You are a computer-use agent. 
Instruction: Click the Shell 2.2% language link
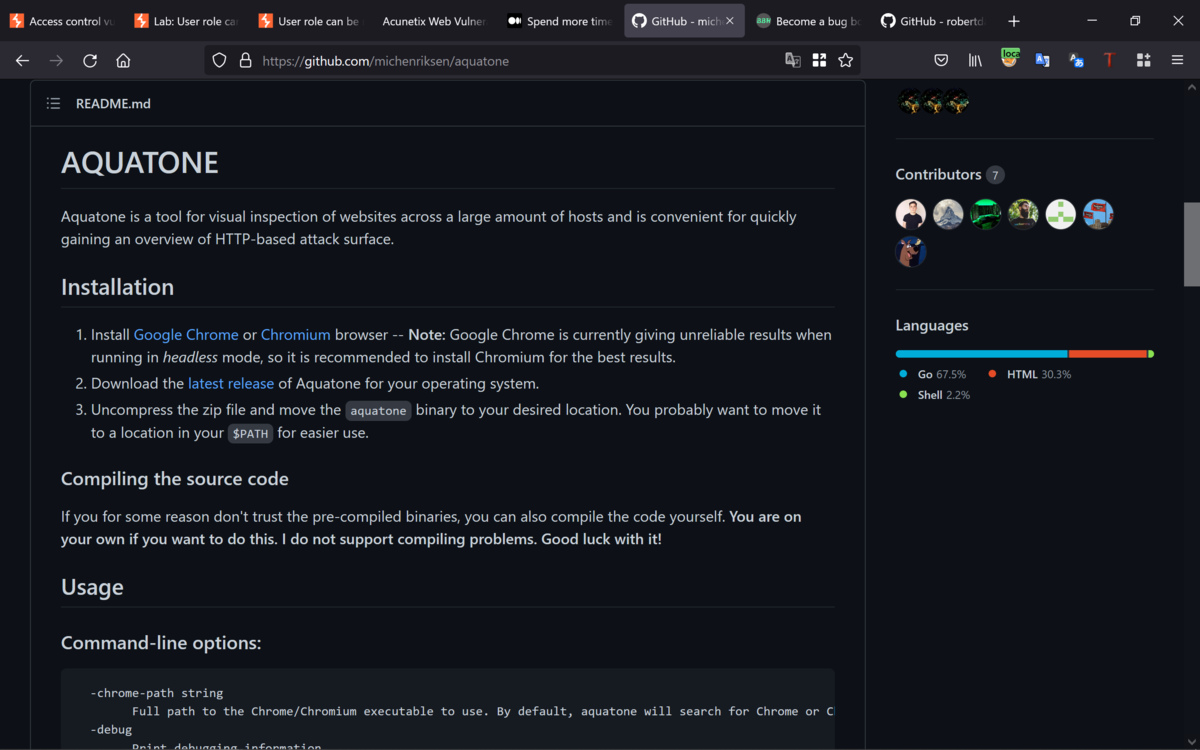coord(934,395)
